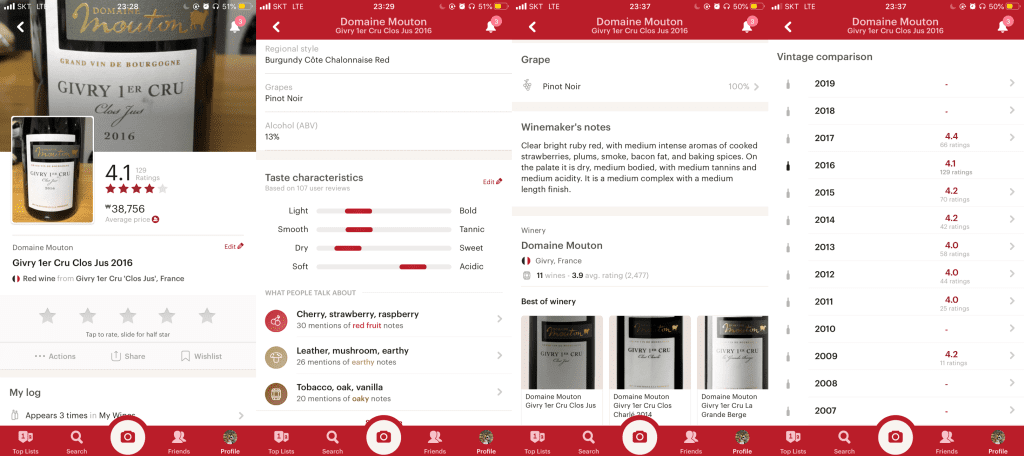Tap the earthy mushroom notes icon
Image resolution: width=1024 pixels, height=456 pixels.
(x=276, y=357)
